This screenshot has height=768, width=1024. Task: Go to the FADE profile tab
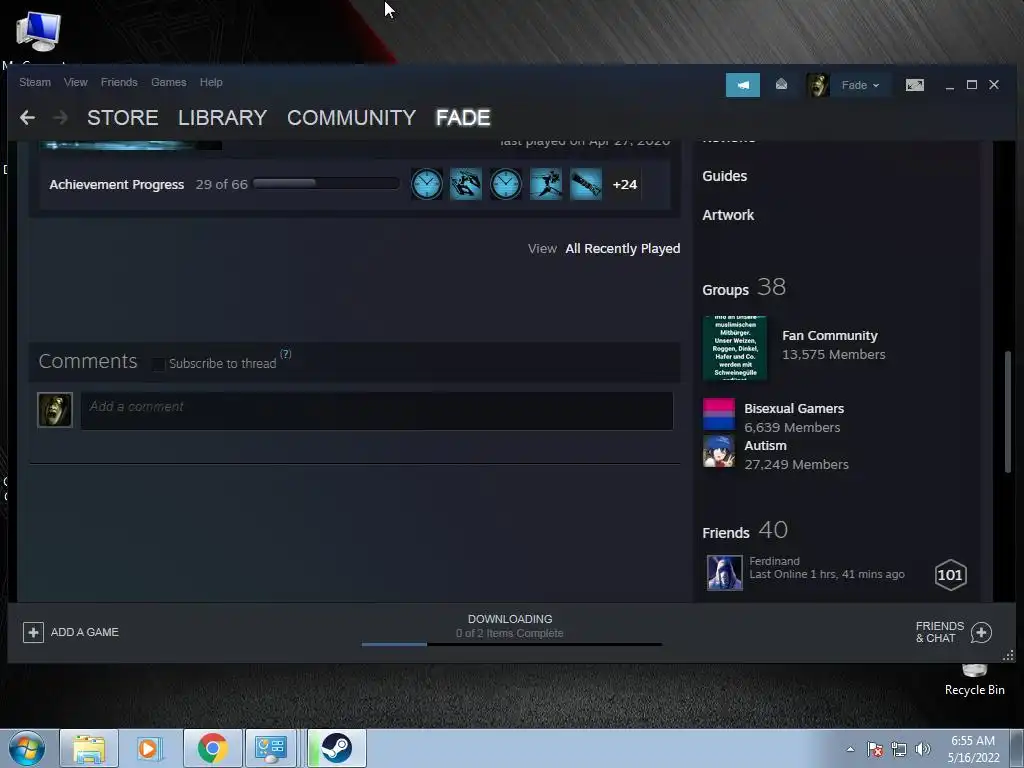tap(463, 118)
